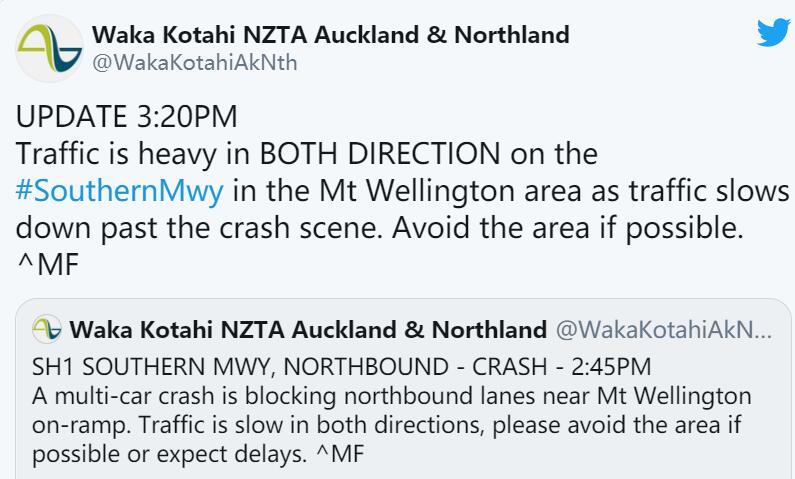The height and width of the screenshot is (479, 795).
Task: Open the Waka Kotahi profile avatar
Action: coord(49,49)
